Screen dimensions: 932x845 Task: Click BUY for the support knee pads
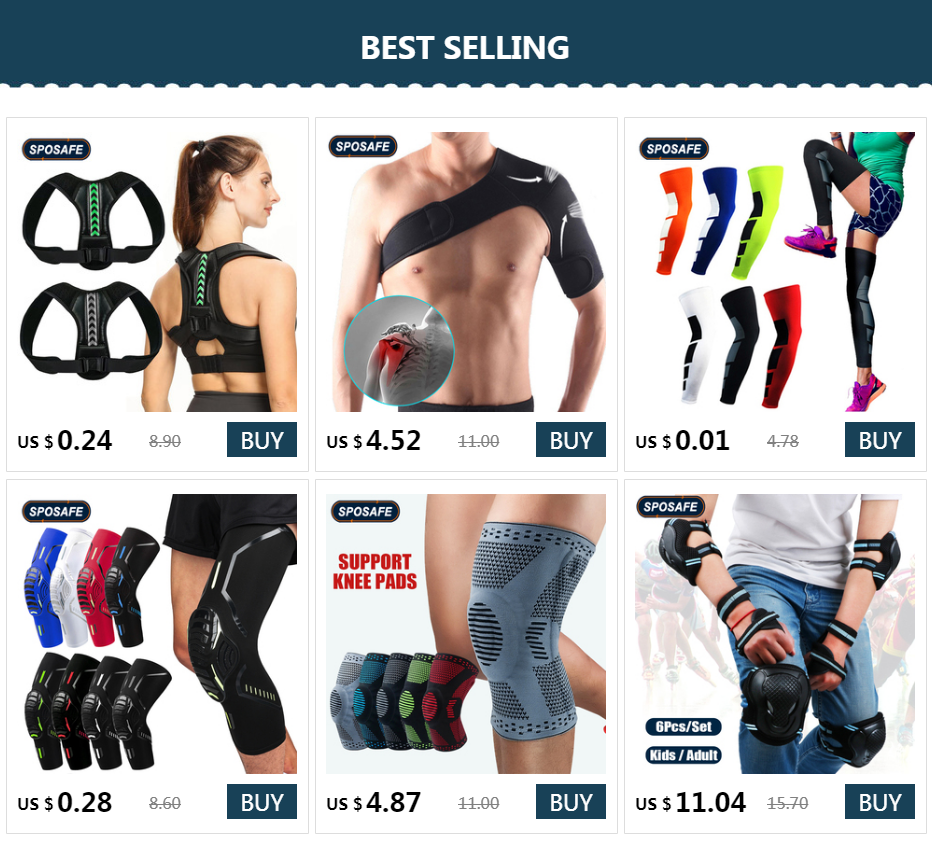pos(571,802)
